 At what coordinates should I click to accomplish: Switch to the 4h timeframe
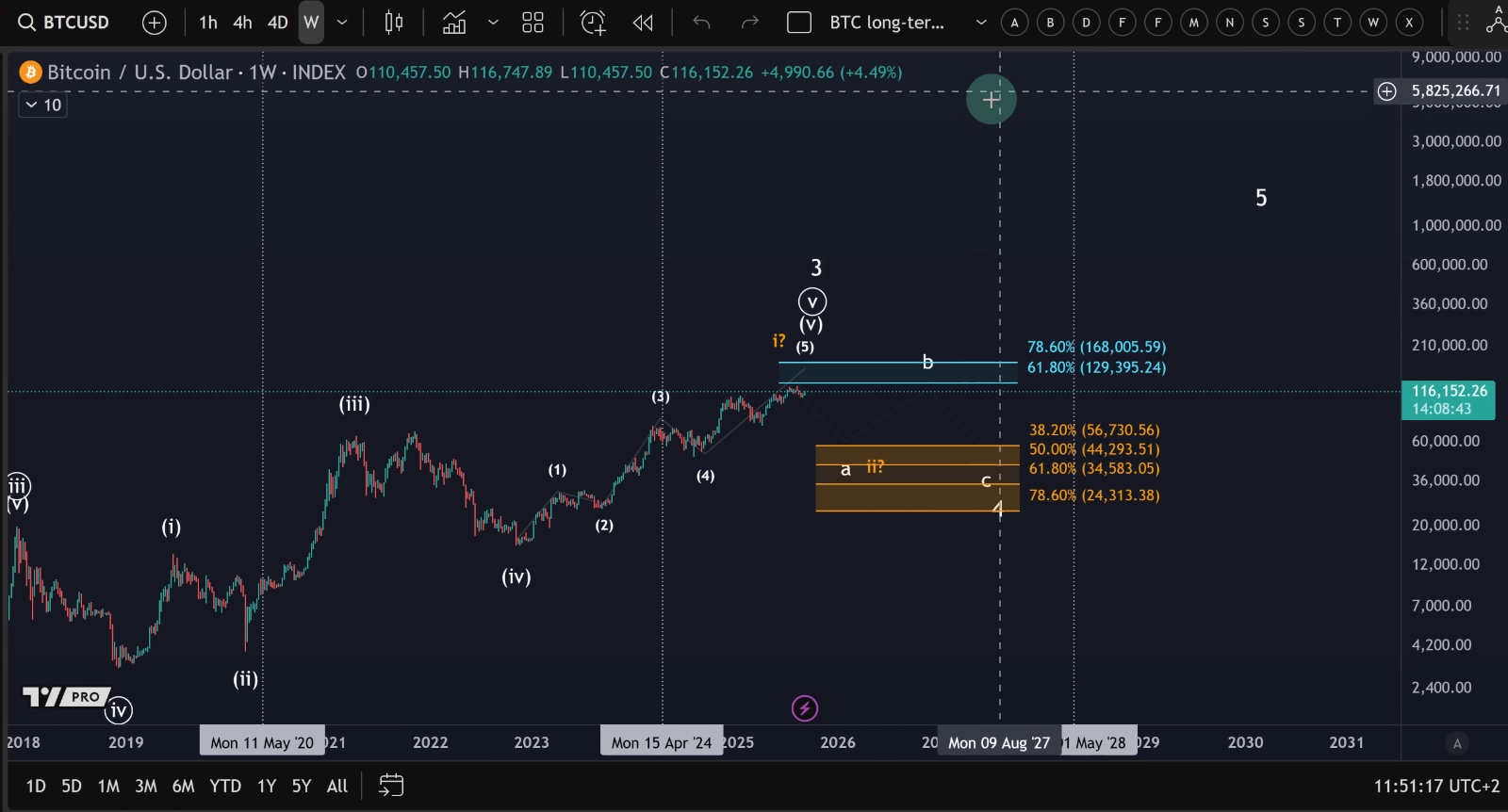pyautogui.click(x=242, y=23)
